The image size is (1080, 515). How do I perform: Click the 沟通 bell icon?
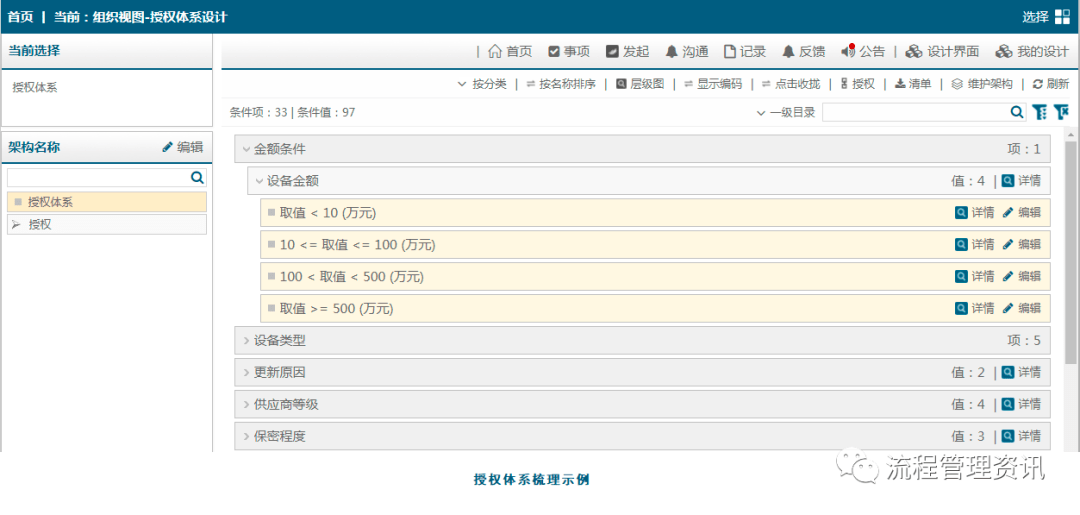(671, 52)
